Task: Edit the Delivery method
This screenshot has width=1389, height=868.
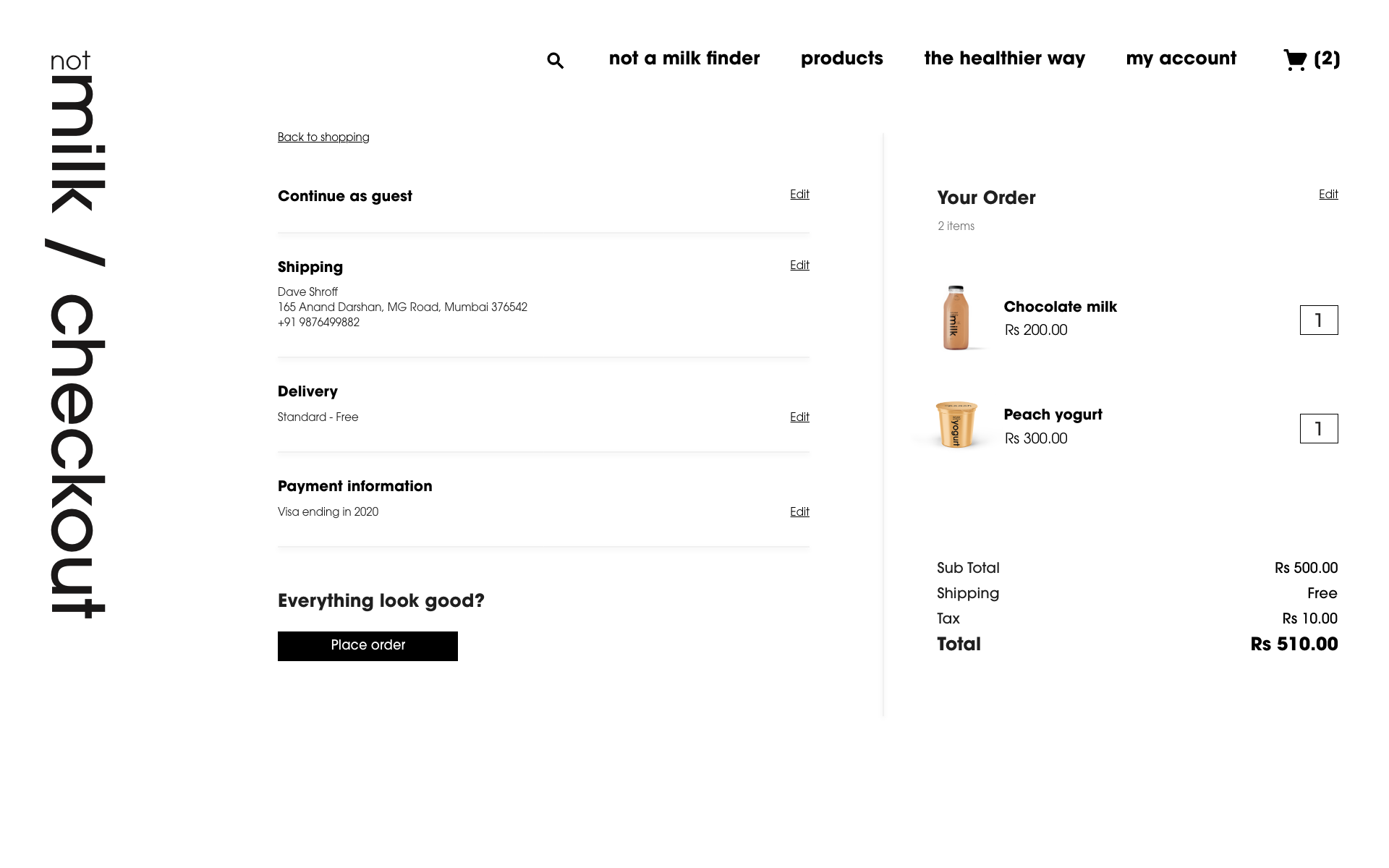Action: 799,417
